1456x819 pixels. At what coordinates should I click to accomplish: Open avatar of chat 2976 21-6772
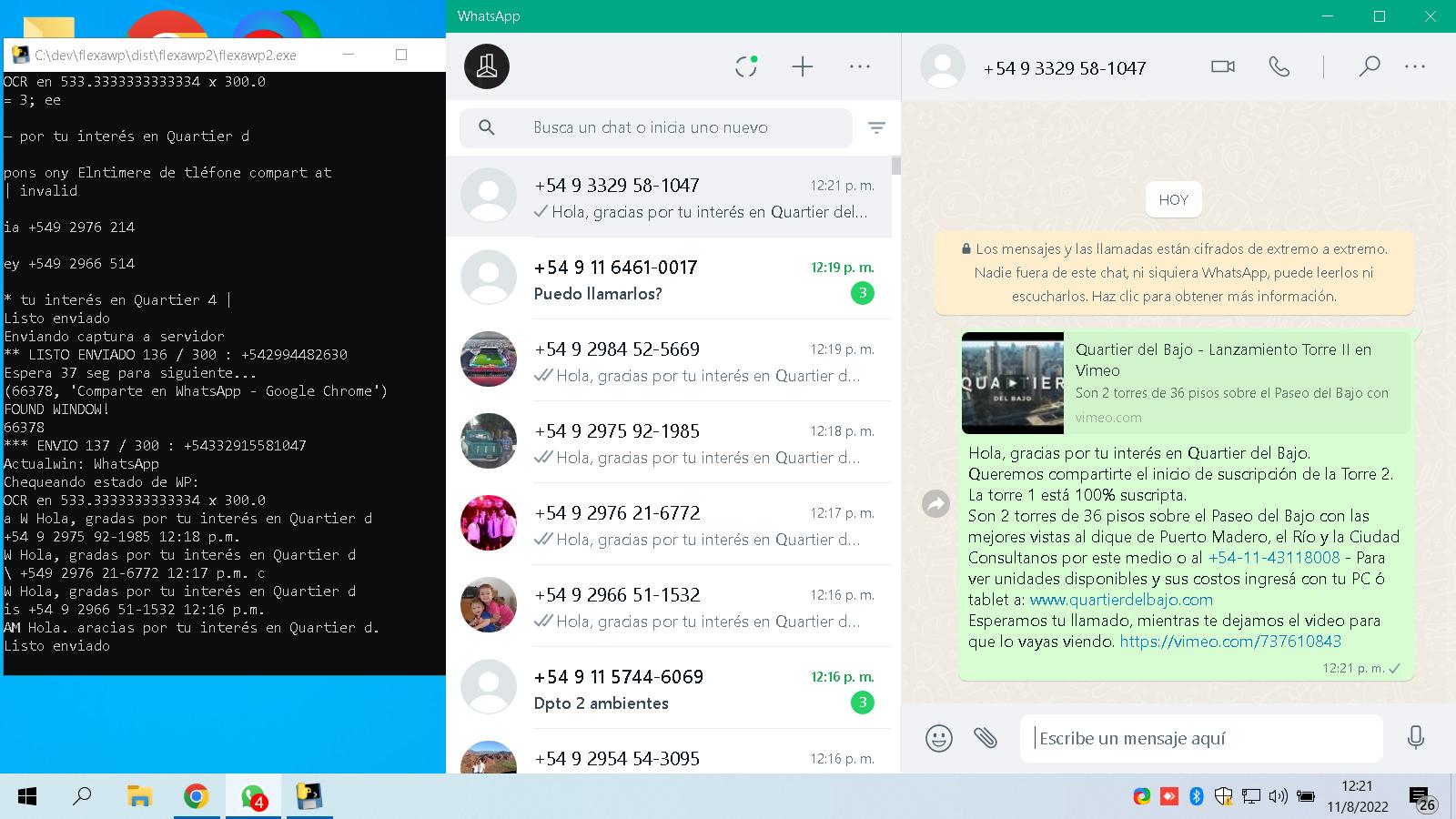[x=489, y=523]
